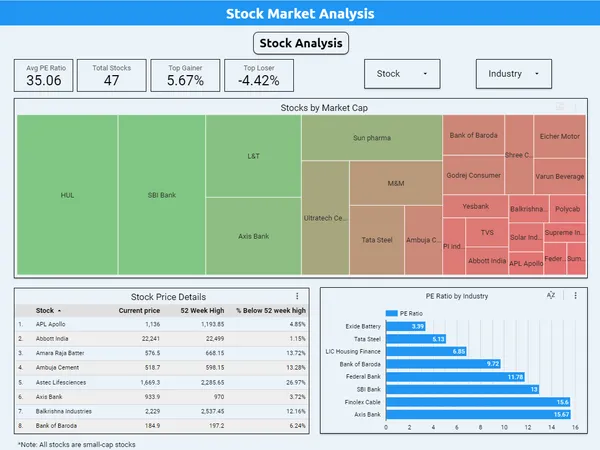Screen dimensions: 600x450
Task: Click Balkrishna Industries in the table
Action: pos(64,411)
